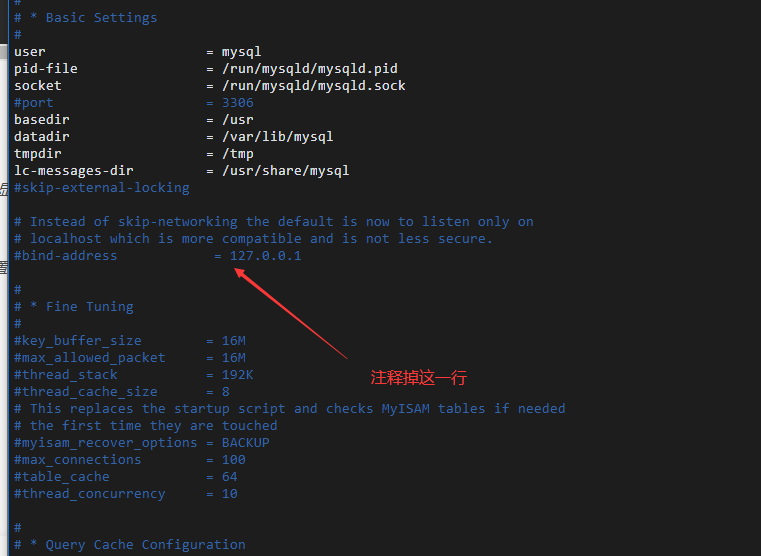Click the #myisam_recover_options setting name

(x=105, y=443)
